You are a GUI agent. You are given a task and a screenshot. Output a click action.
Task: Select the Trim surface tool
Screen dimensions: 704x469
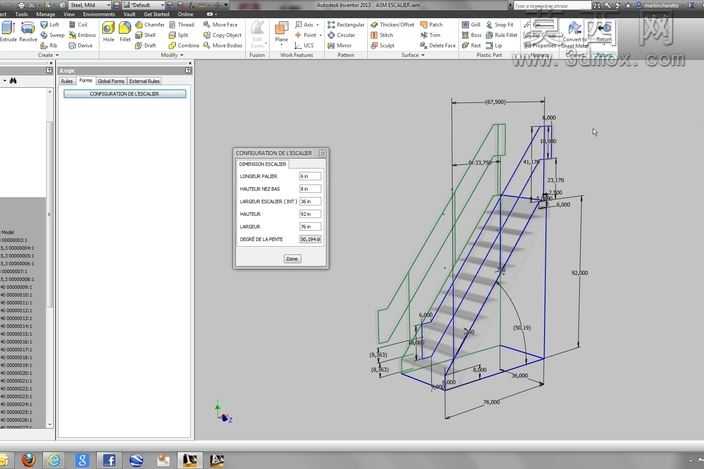pyautogui.click(x=430, y=35)
